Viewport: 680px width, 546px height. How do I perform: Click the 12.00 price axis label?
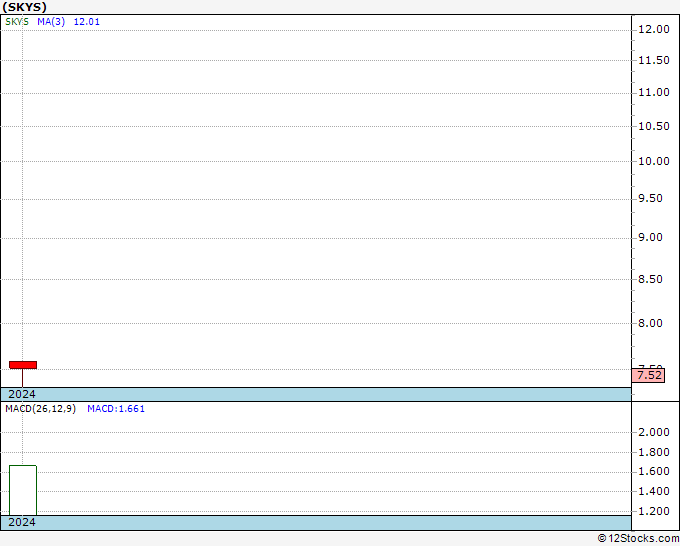point(654,29)
